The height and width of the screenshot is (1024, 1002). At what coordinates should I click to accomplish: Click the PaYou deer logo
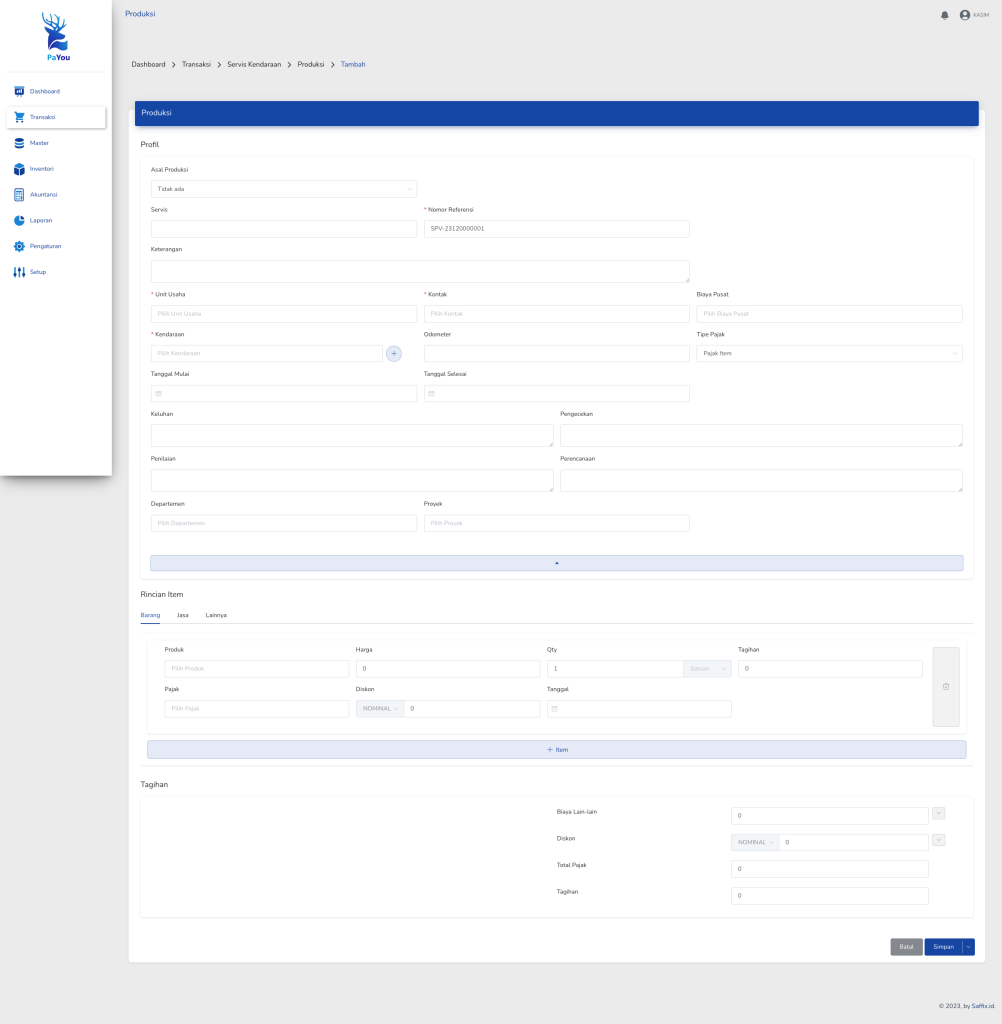(56, 37)
